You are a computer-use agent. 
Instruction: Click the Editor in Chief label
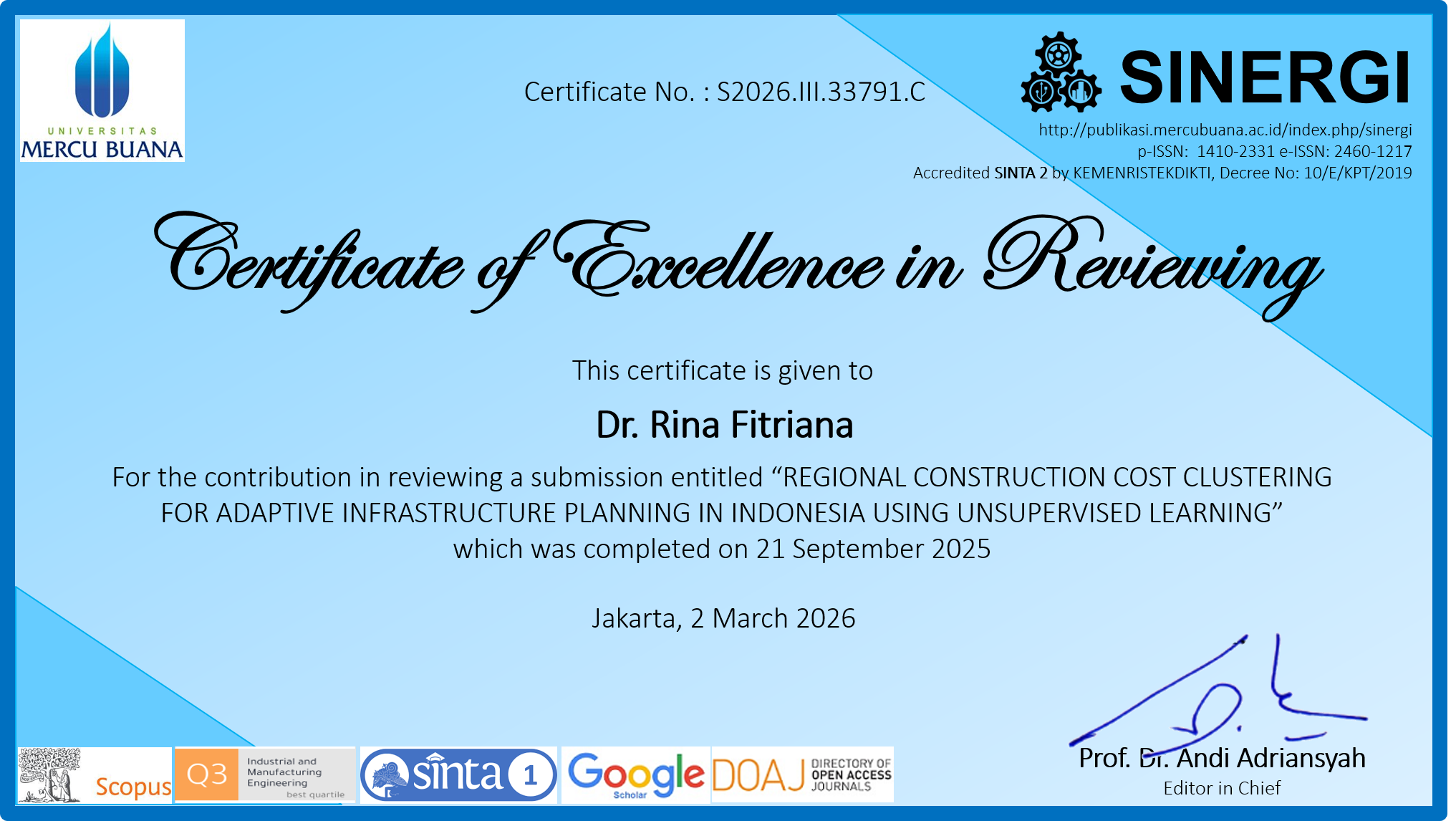[1222, 788]
